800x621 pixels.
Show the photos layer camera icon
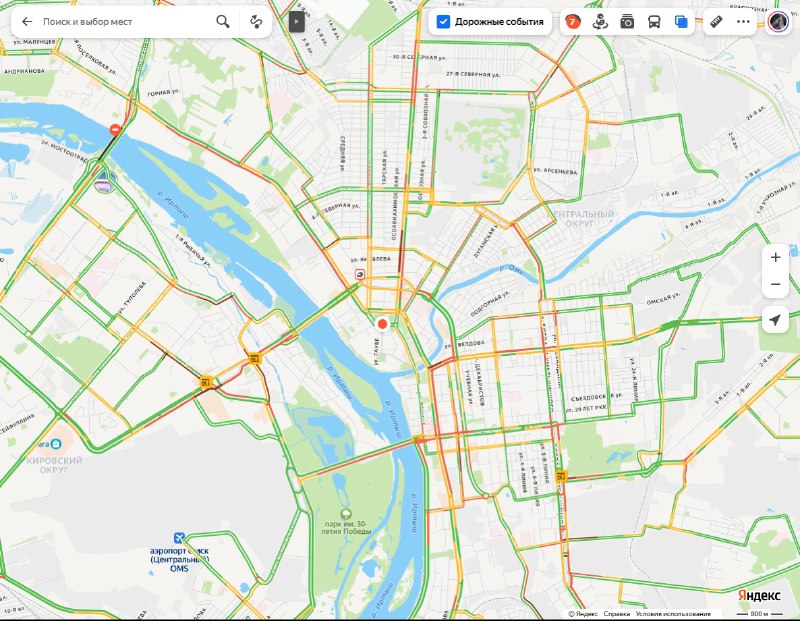tap(627, 21)
